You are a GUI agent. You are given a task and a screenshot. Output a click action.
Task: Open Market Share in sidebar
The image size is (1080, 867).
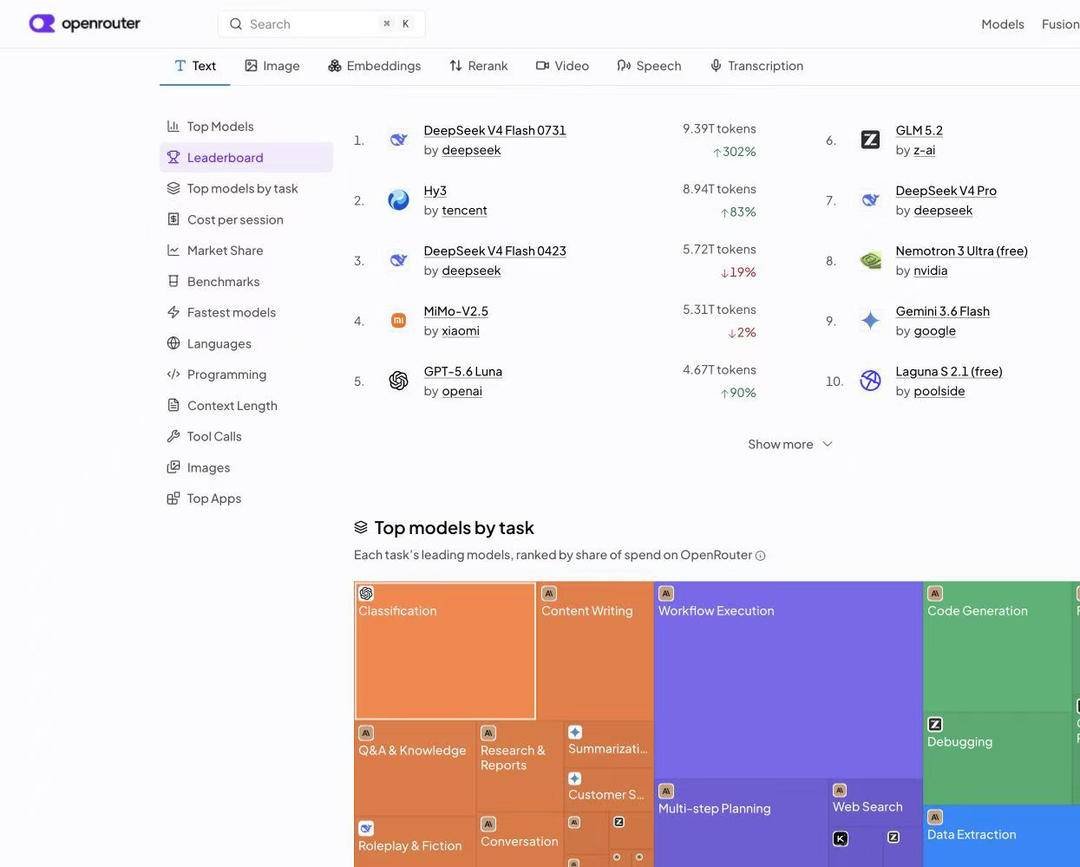[x=246, y=251]
